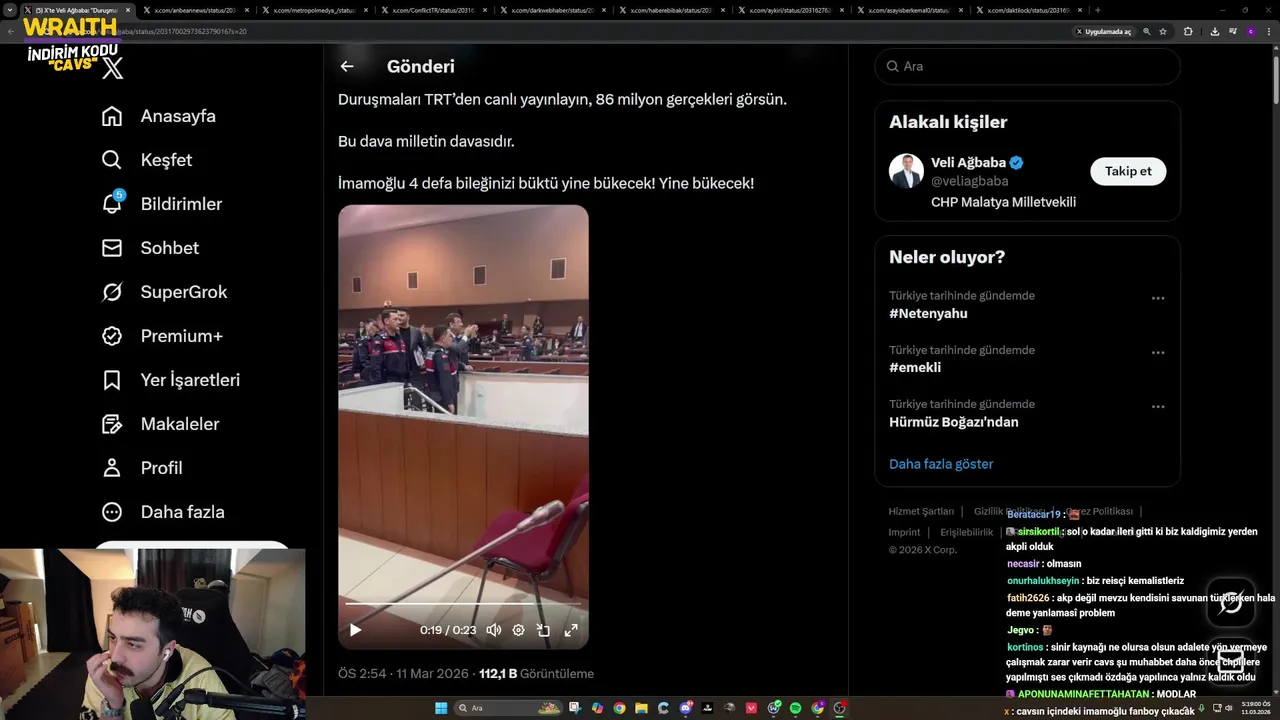Open Erişilebilirlik footer link
Viewport: 1280px width, 720px height.
tap(966, 532)
